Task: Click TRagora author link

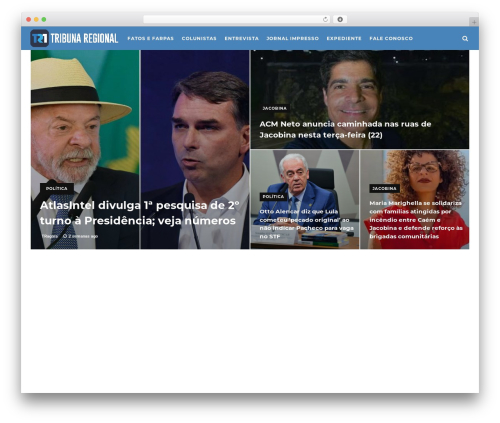Action: coord(50,236)
